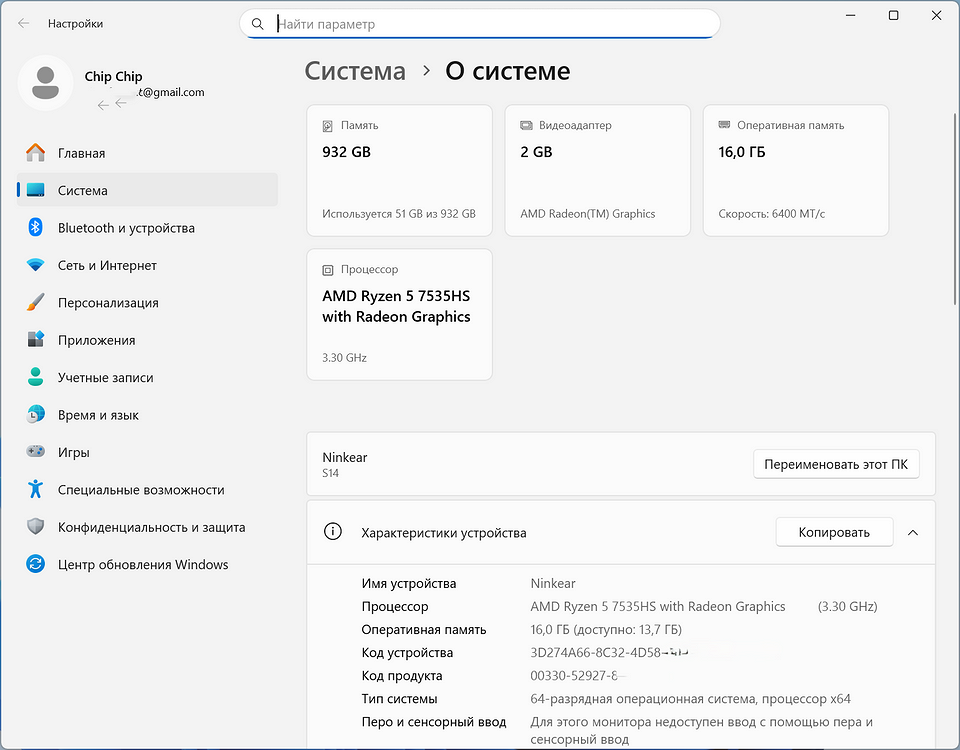960x750 pixels.
Task: Open the Видеоадаптер graphics card tile
Action: 597,170
